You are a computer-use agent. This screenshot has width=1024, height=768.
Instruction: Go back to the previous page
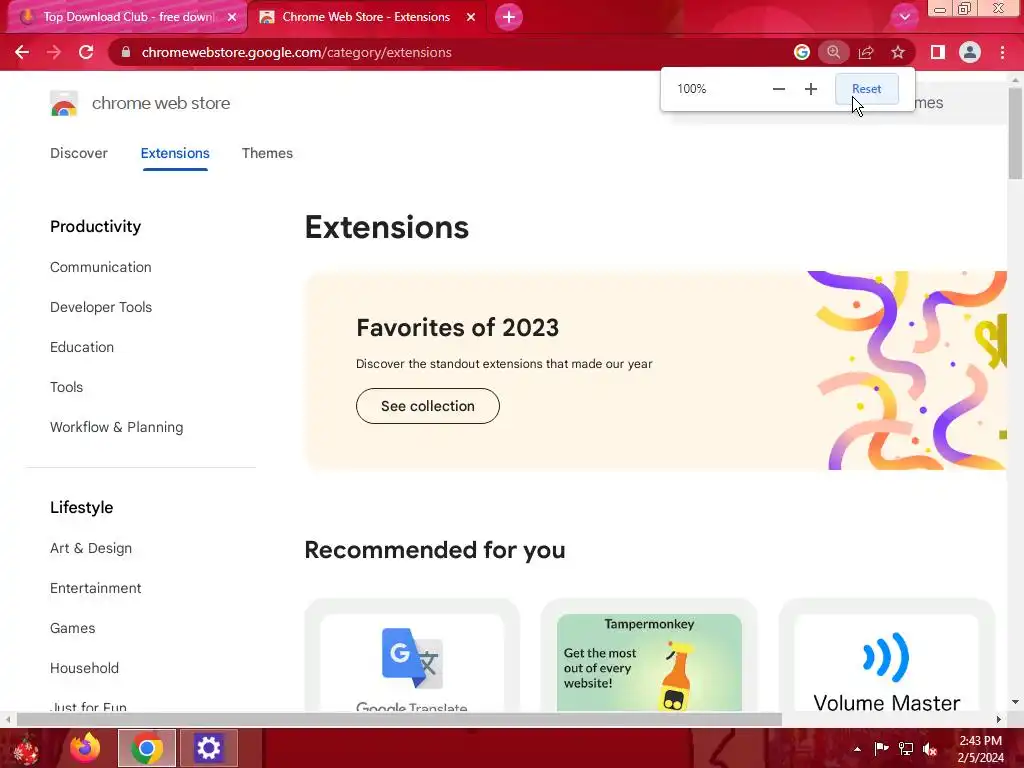coord(22,52)
